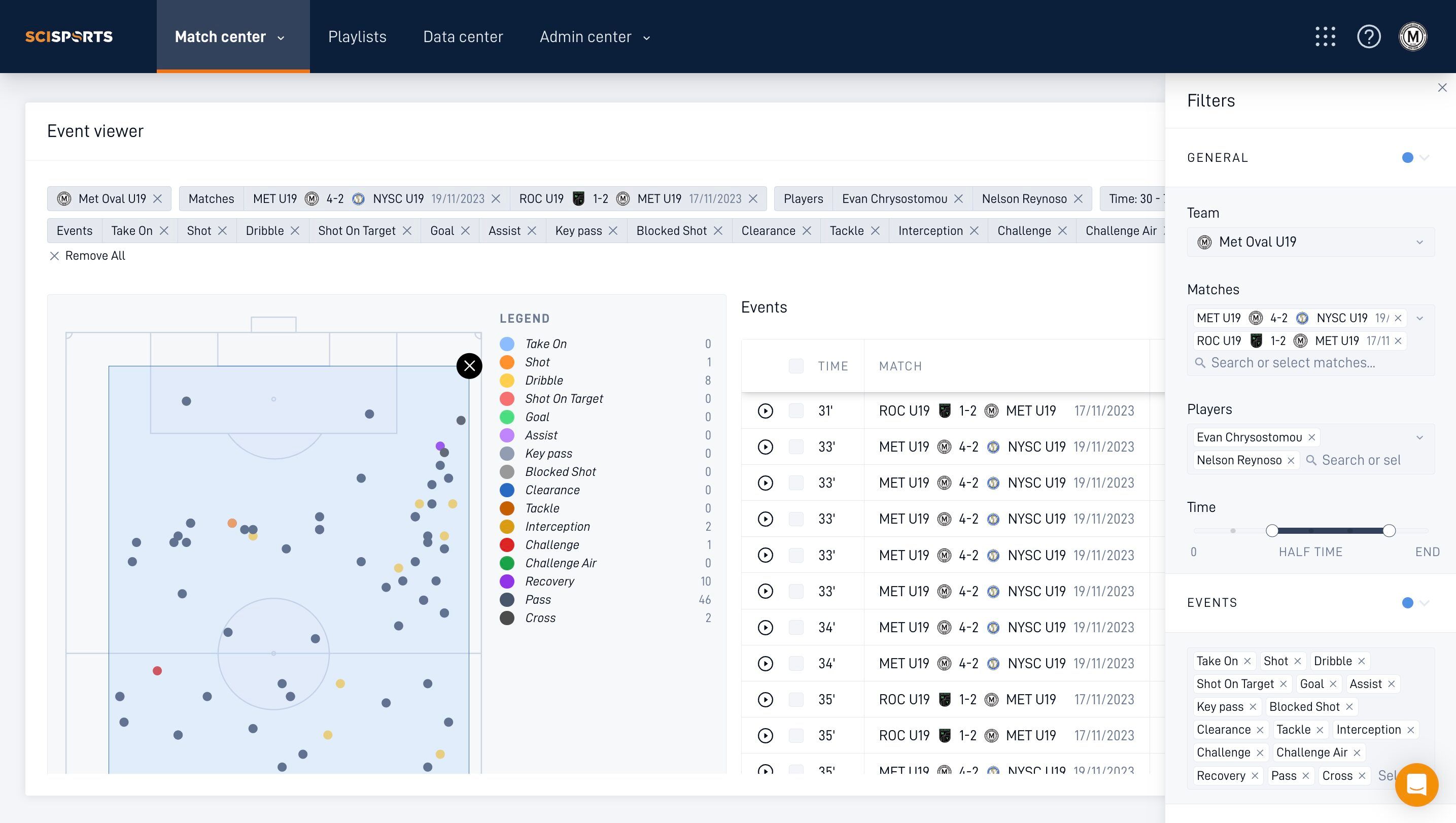The height and width of the screenshot is (823, 1456).
Task: Check the first 33' event row checkbox
Action: pyautogui.click(x=796, y=447)
